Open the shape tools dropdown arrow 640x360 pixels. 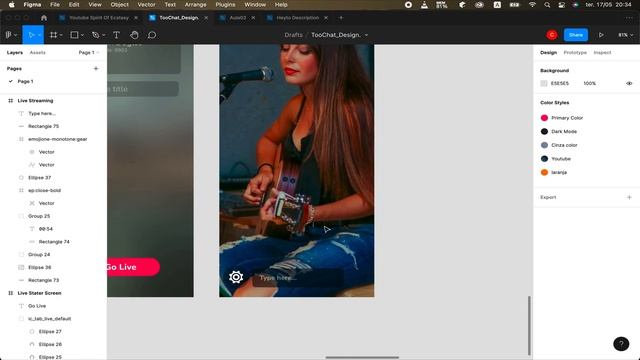(82, 36)
